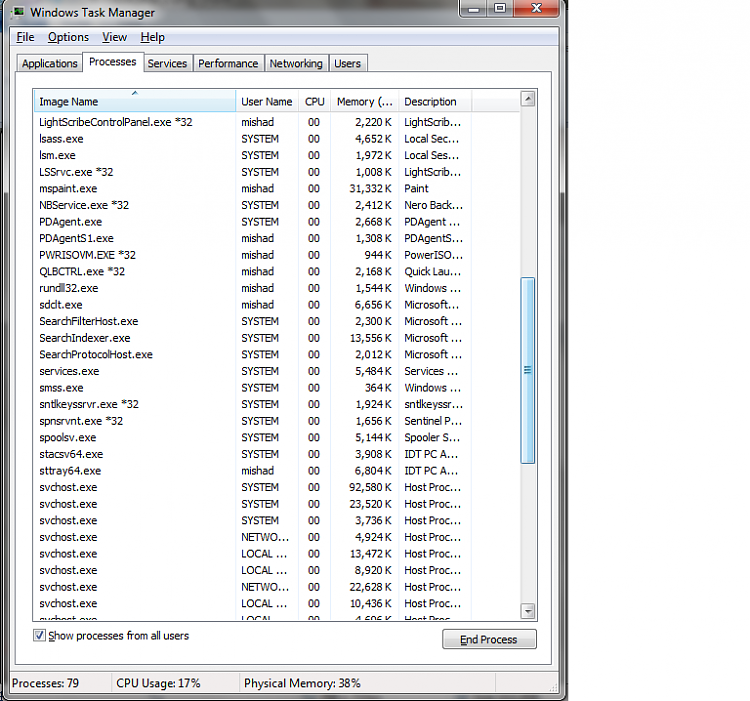Viewport: 750px width, 701px height.
Task: Open the Performance tab
Action: 228,64
